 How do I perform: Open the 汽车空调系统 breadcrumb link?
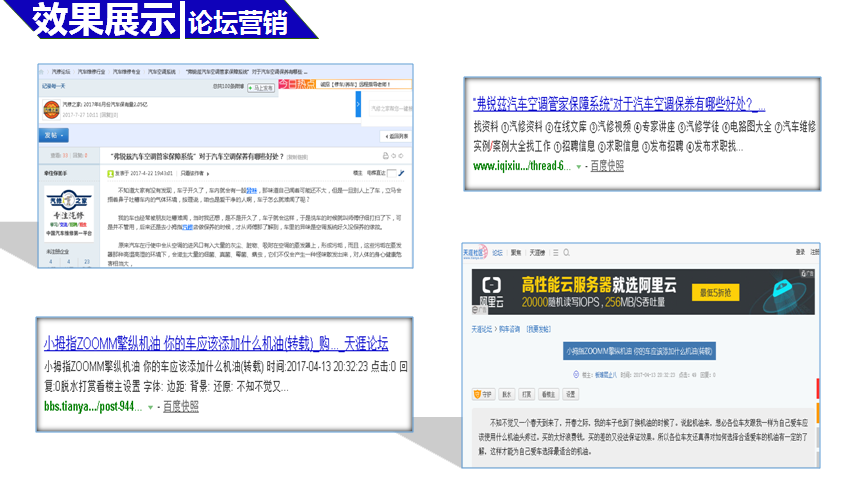(x=162, y=72)
